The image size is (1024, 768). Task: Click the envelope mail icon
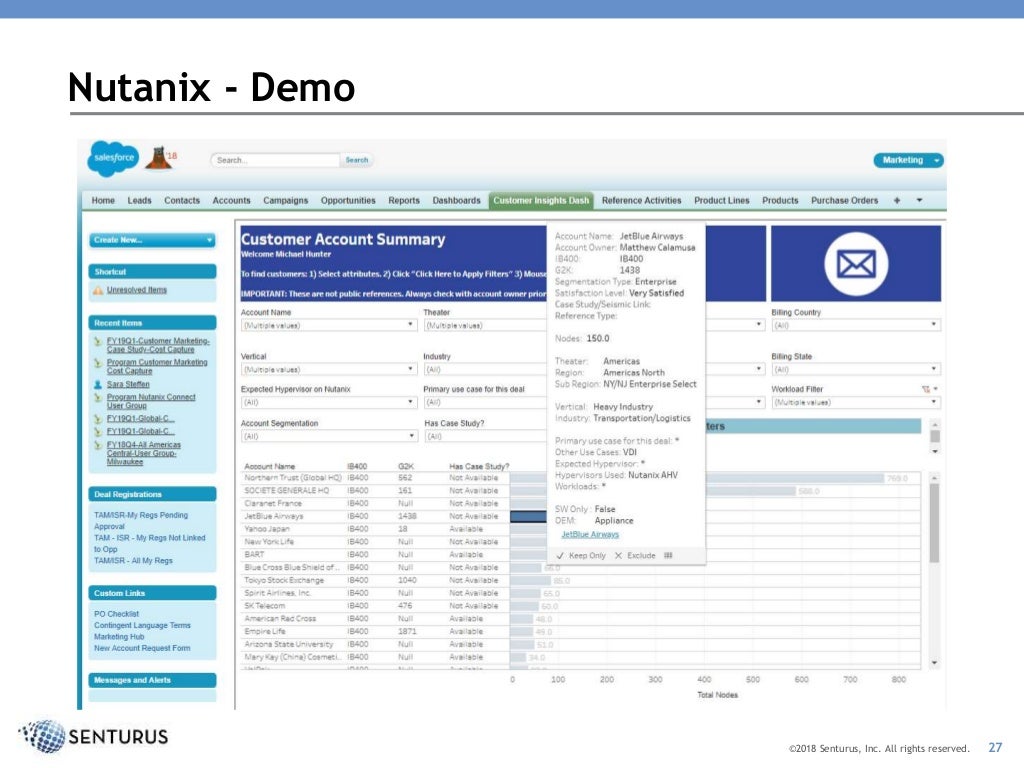(x=856, y=264)
